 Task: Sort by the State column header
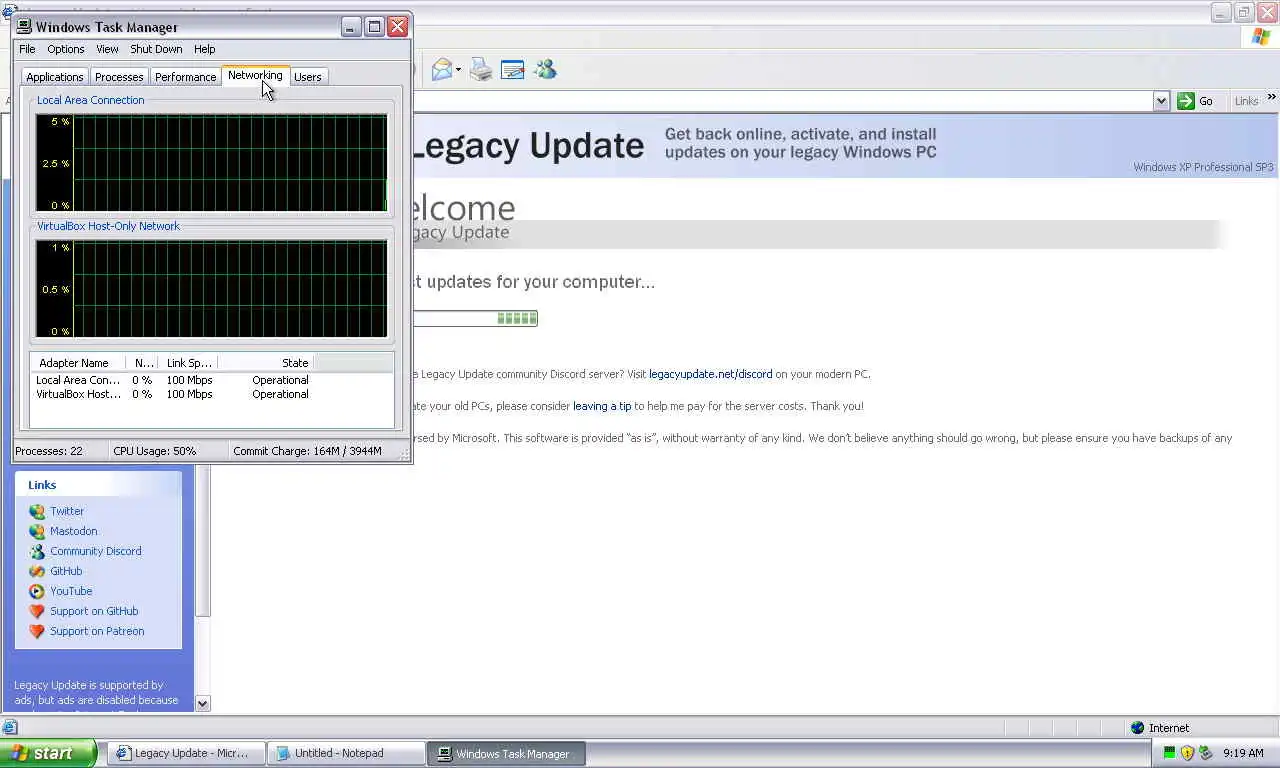[266, 363]
